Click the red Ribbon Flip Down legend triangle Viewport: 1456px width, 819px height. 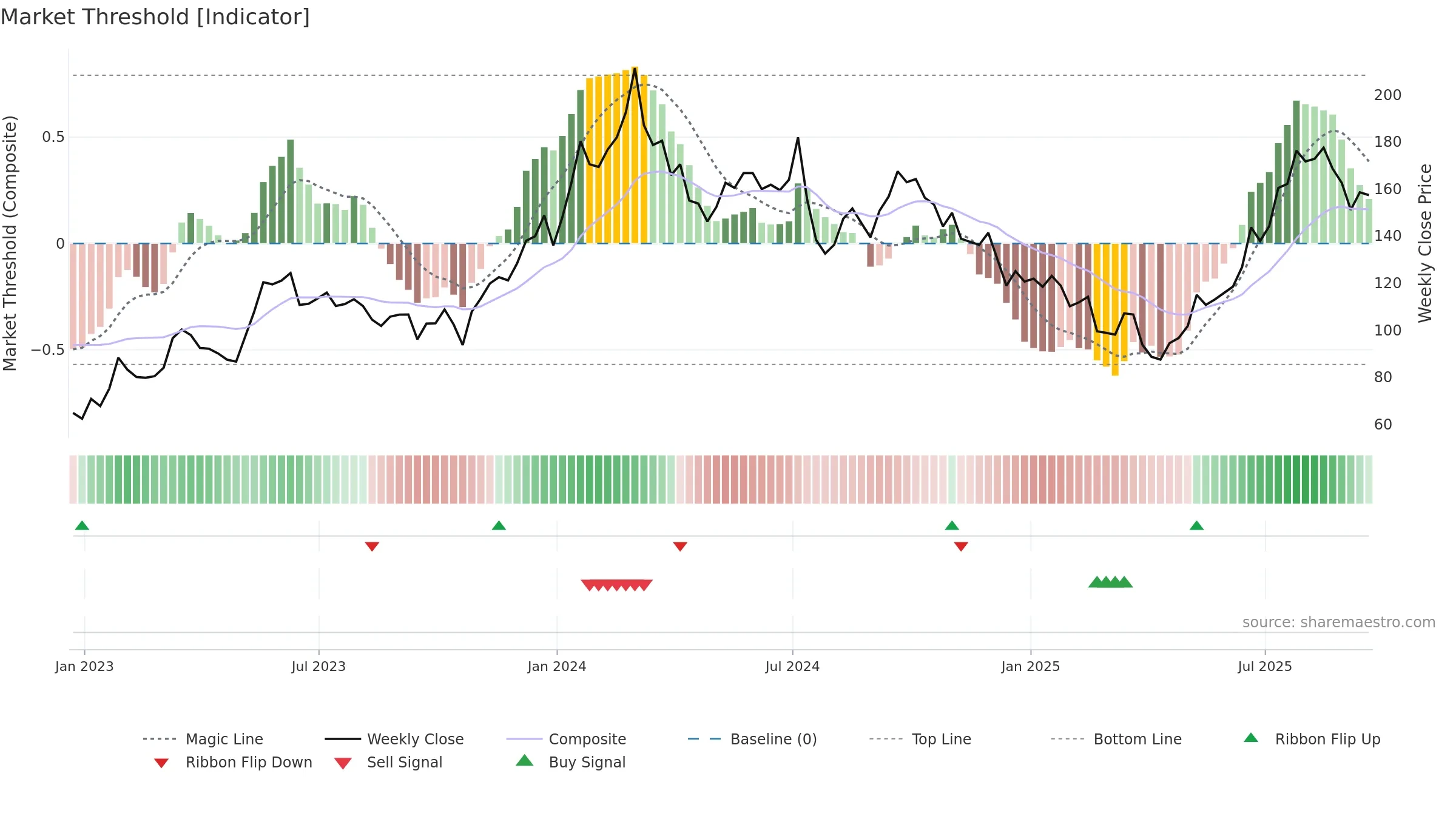pyautogui.click(x=161, y=763)
